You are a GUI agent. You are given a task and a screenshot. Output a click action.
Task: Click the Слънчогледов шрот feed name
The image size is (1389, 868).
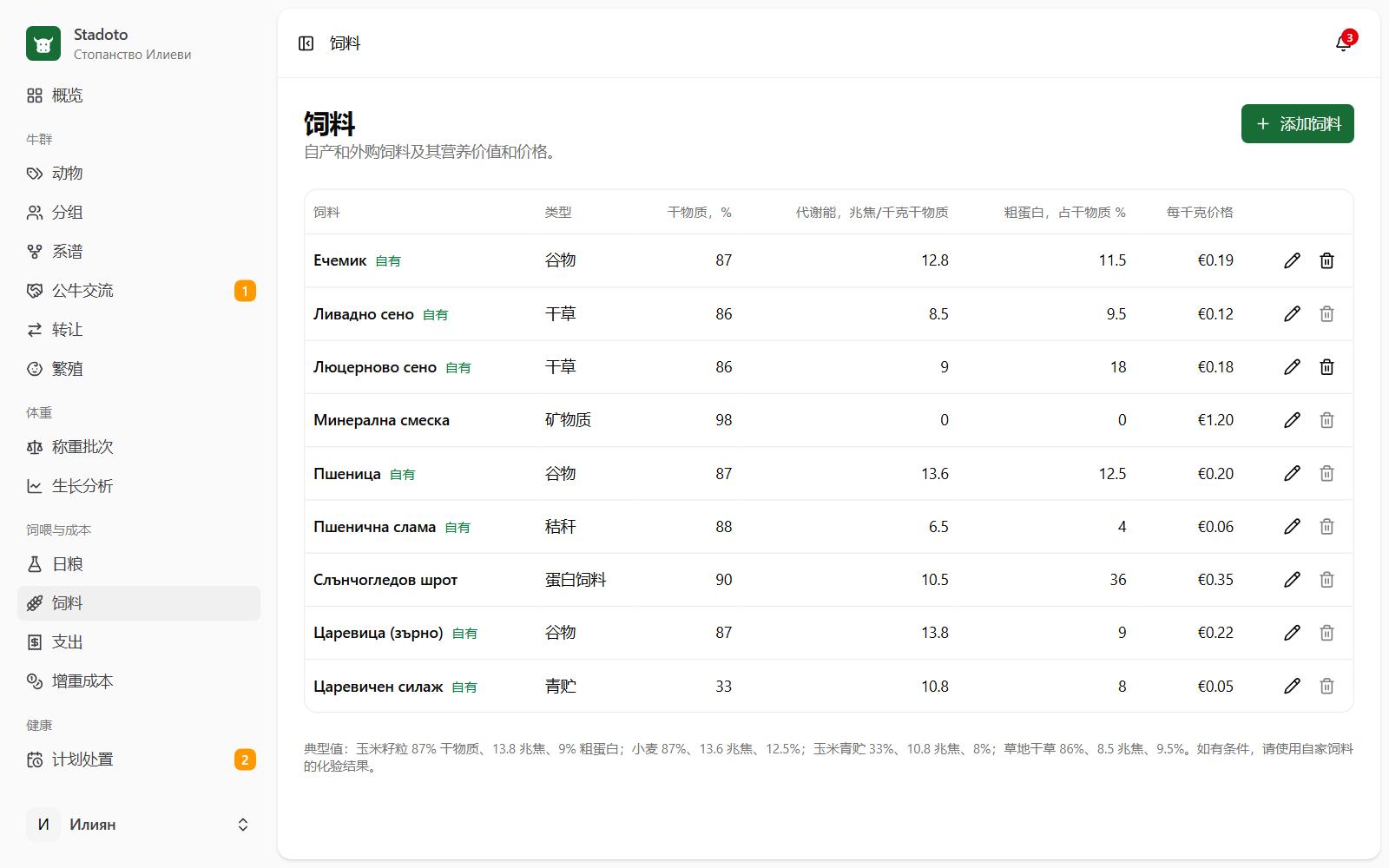(x=385, y=580)
